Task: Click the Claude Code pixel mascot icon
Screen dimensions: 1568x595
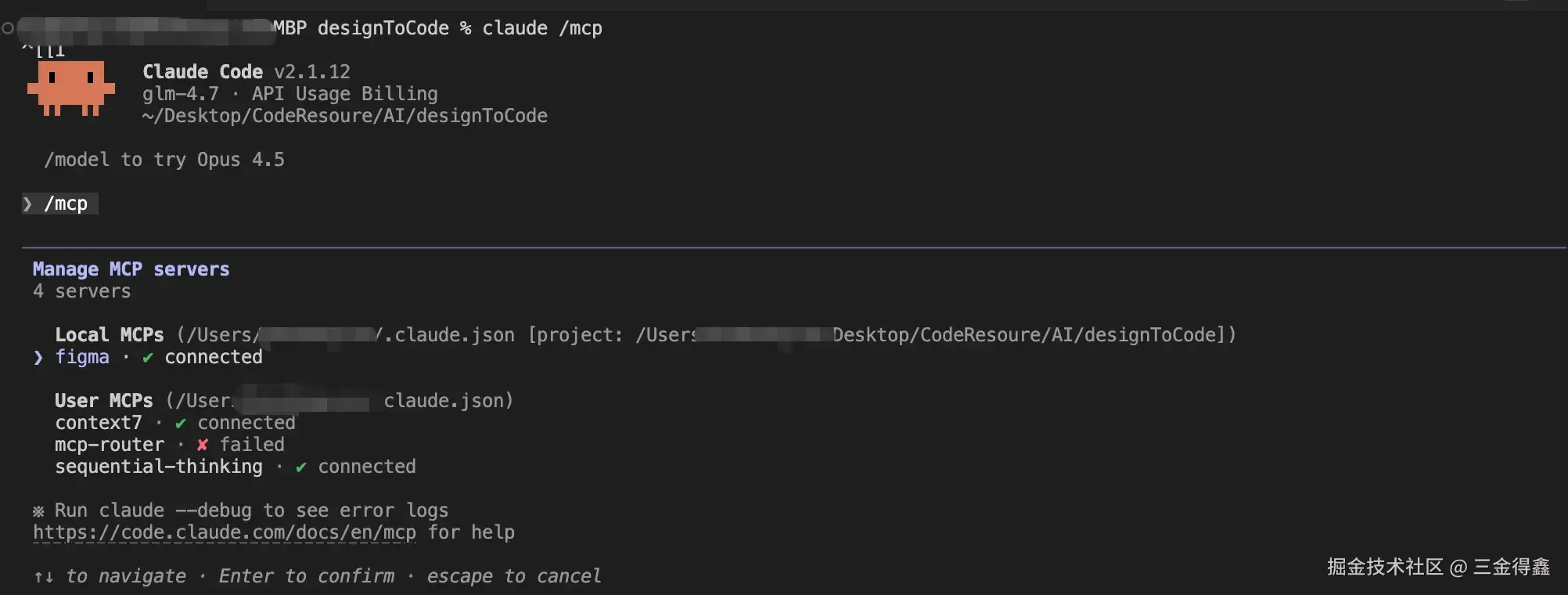Action: click(x=71, y=88)
